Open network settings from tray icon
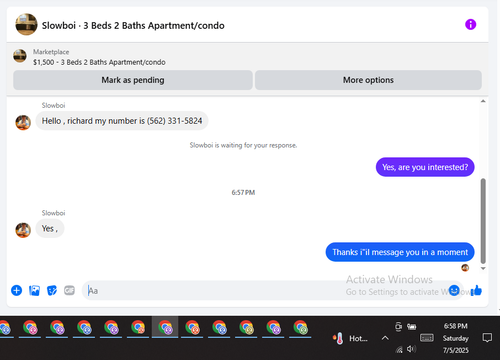This screenshot has height=360, width=500. coord(399,349)
